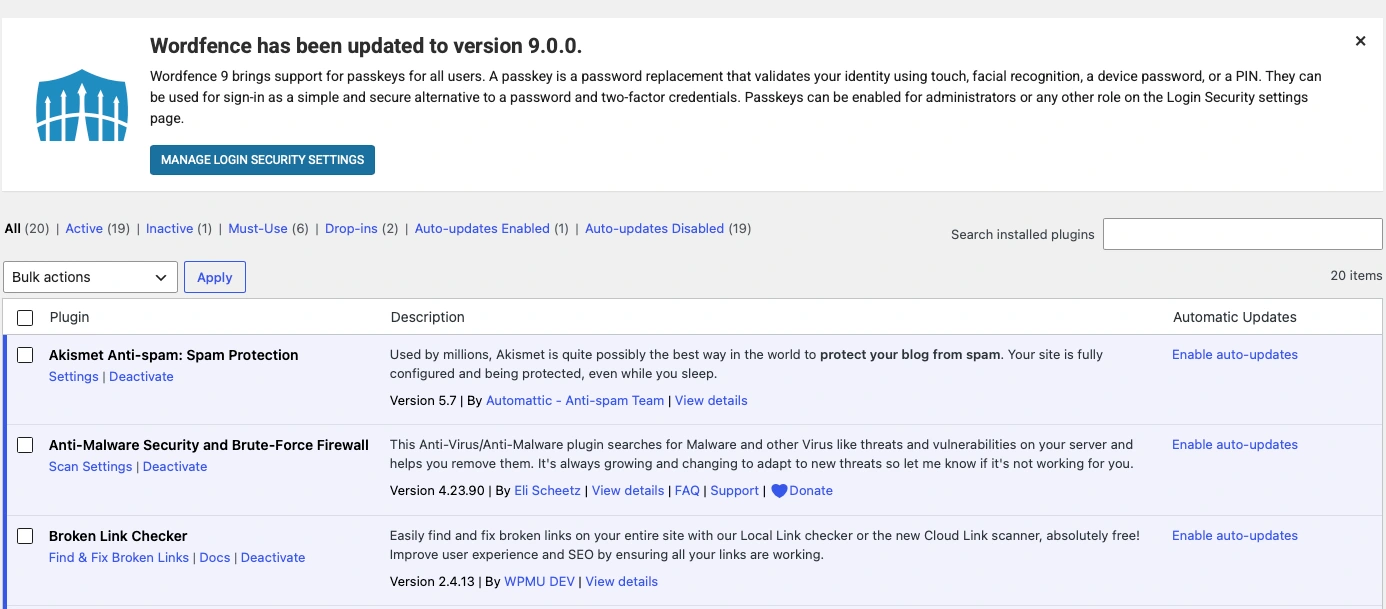
Task: Click the Automatic Updates column header
Action: tap(1235, 317)
